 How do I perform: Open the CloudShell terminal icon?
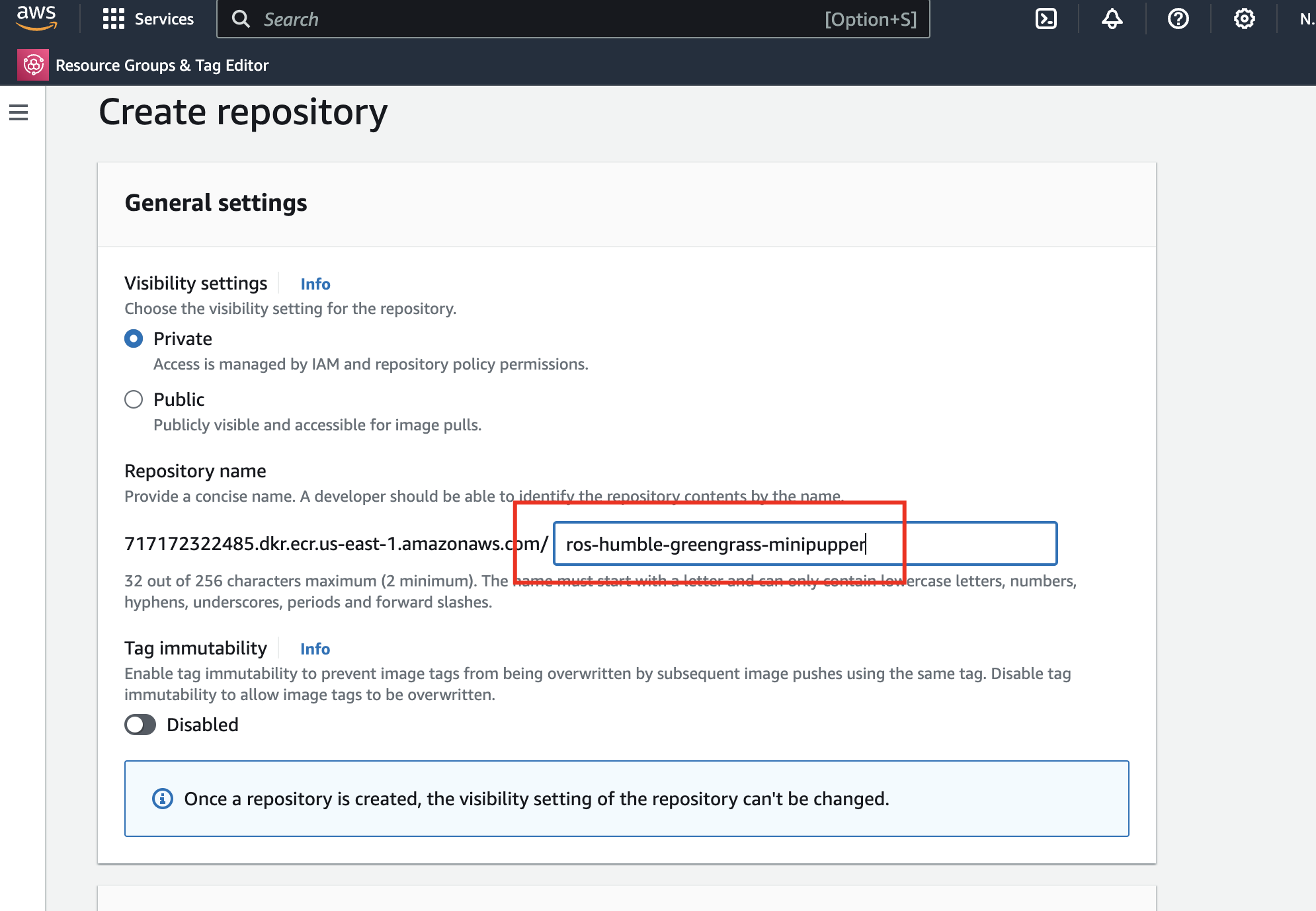coord(1046,19)
